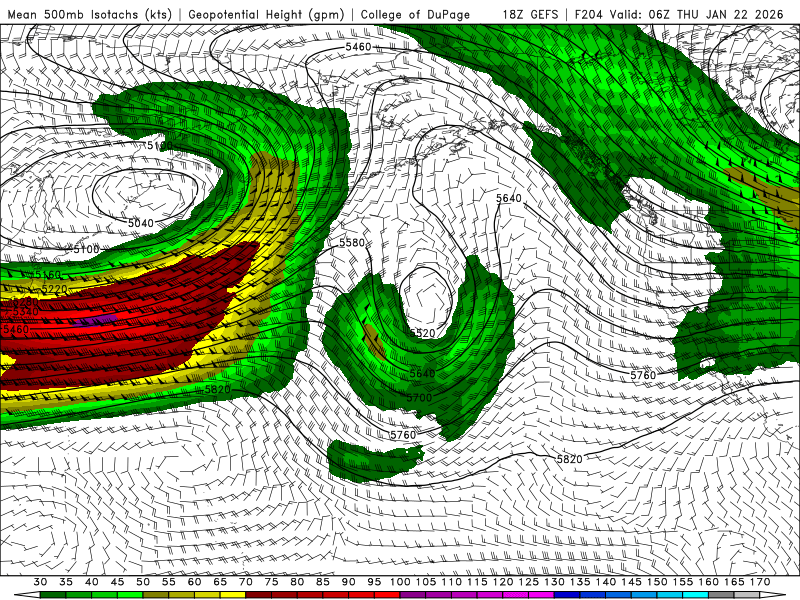
Task: Select the "F204 Valid: 06Z THU JAN 22 2026" text
Action: [679, 15]
